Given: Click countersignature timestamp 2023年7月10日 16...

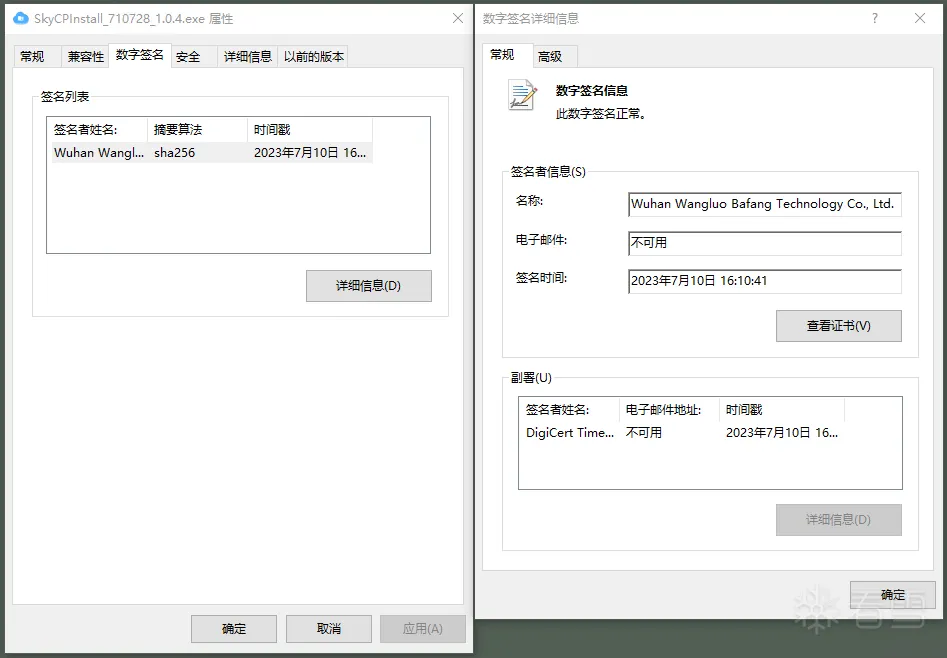Looking at the screenshot, I should [782, 433].
